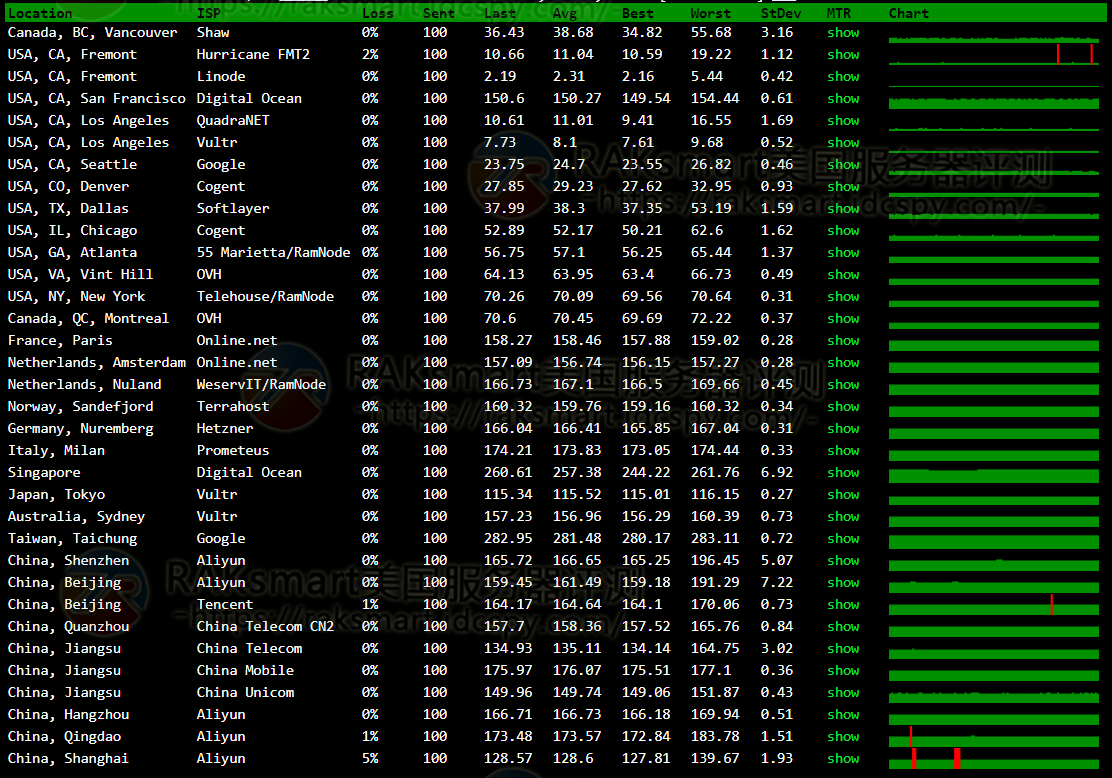Select the 5% loss value for Shanghai
This screenshot has height=778, width=1112.
click(x=370, y=758)
